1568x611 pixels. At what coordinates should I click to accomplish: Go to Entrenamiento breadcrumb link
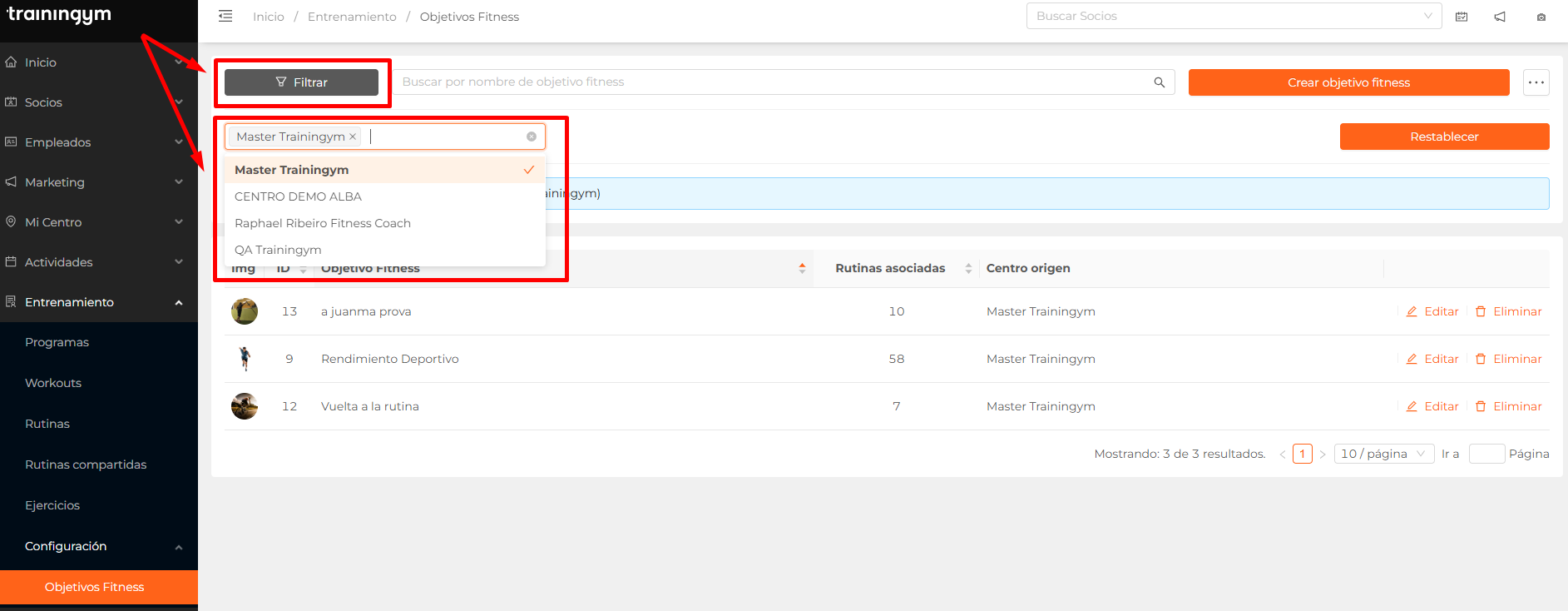(352, 17)
